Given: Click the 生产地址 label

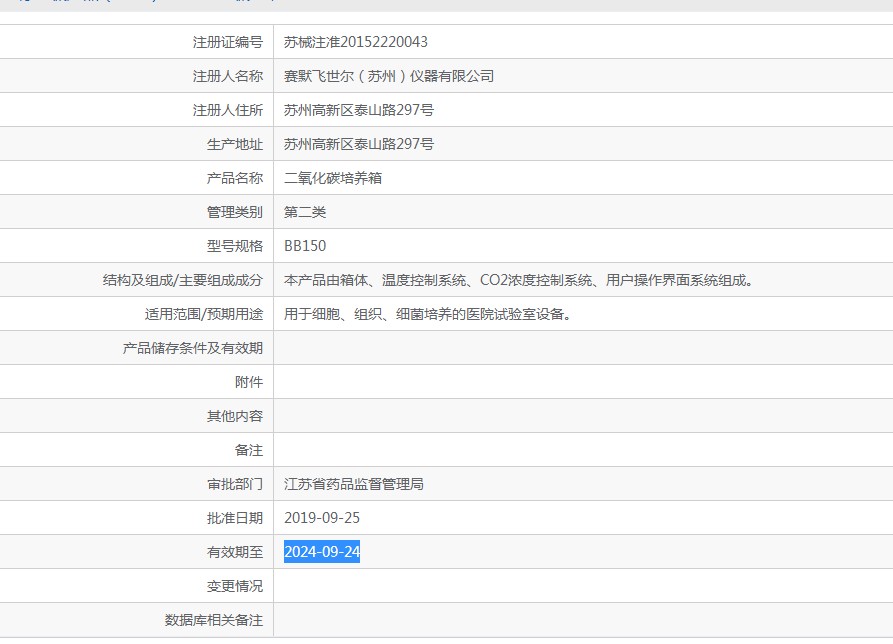Looking at the screenshot, I should (235, 144).
